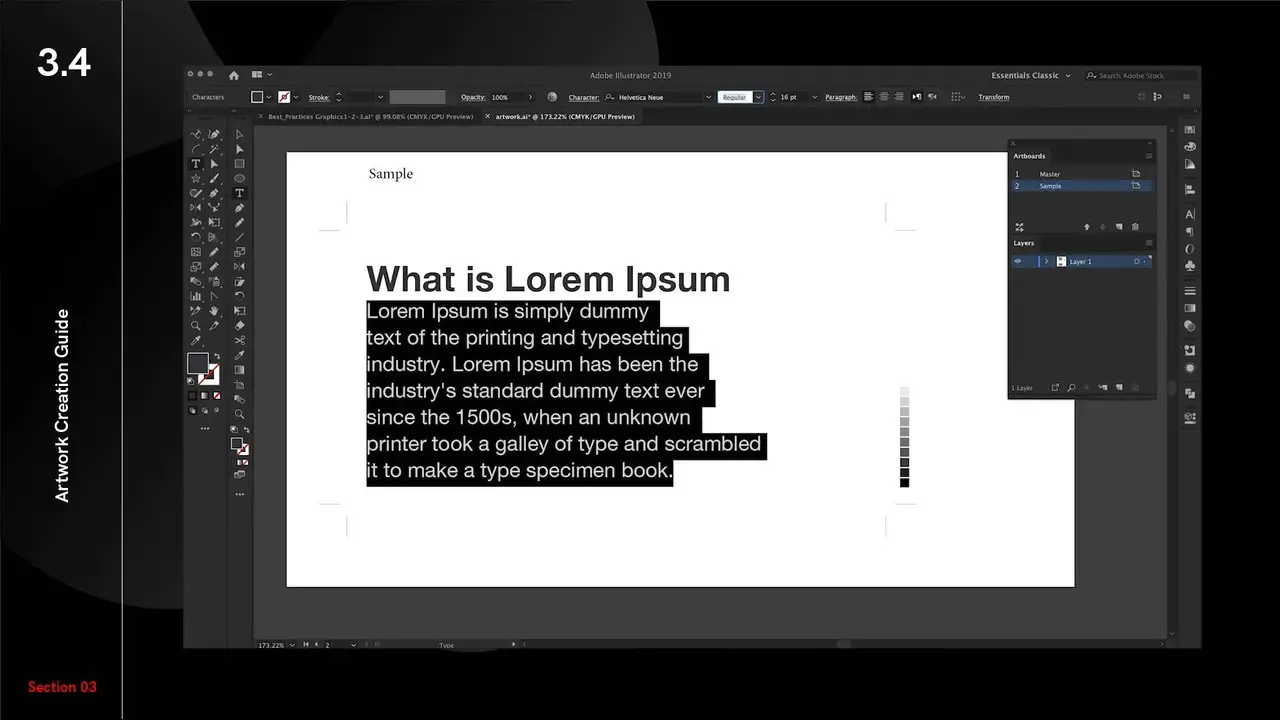Viewport: 1280px width, 720px height.
Task: Switch to the artwork.ai document tab
Action: point(565,117)
